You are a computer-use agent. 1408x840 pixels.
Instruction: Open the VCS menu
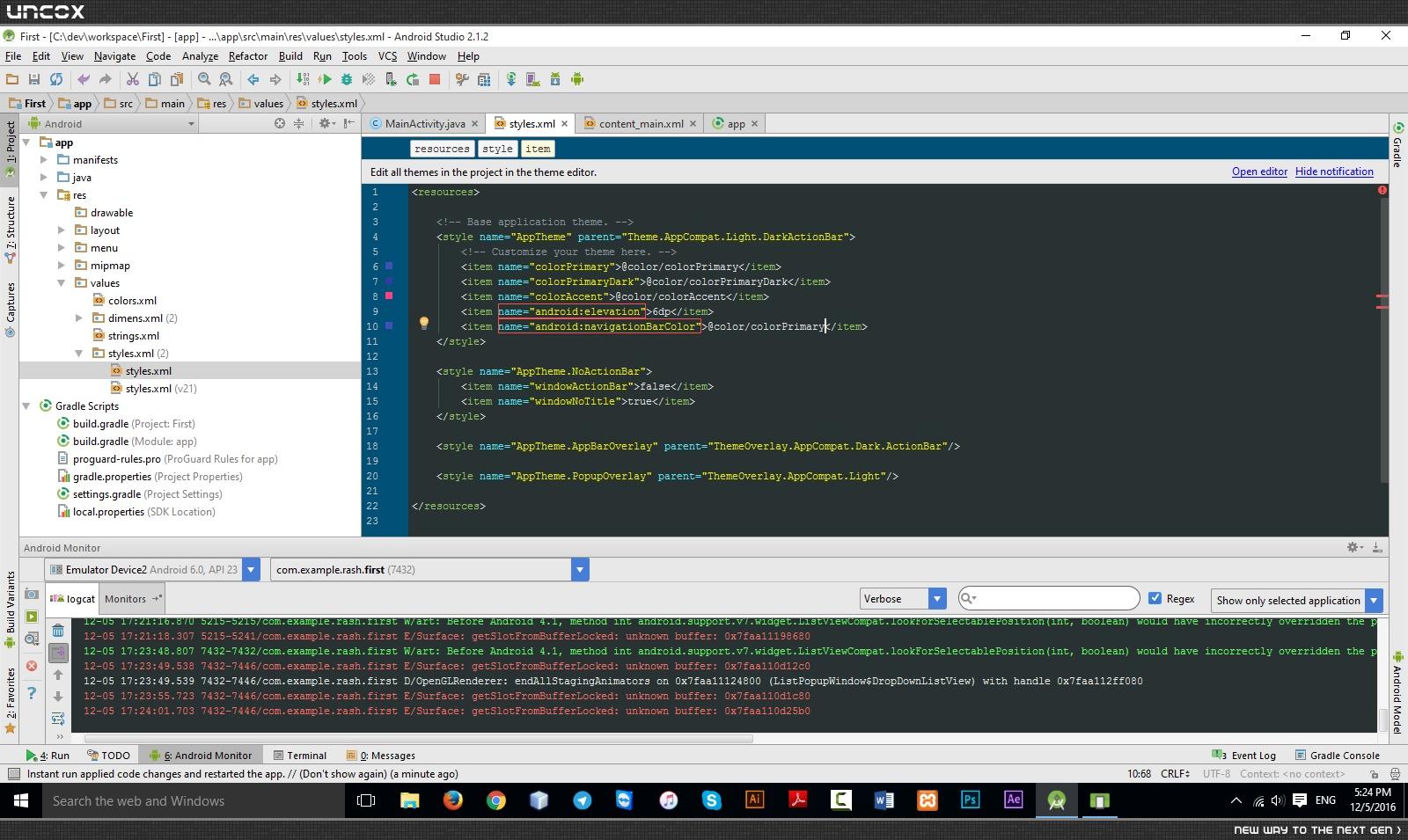[387, 56]
